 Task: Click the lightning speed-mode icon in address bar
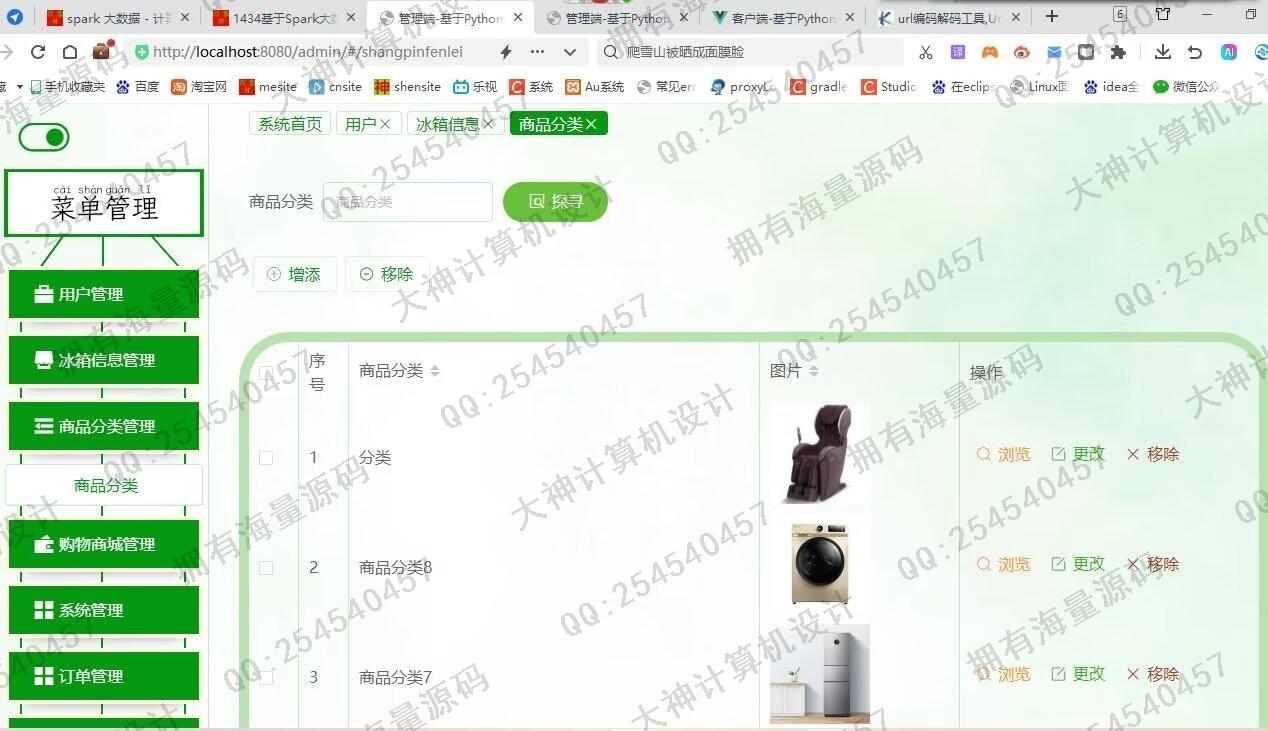[506, 52]
